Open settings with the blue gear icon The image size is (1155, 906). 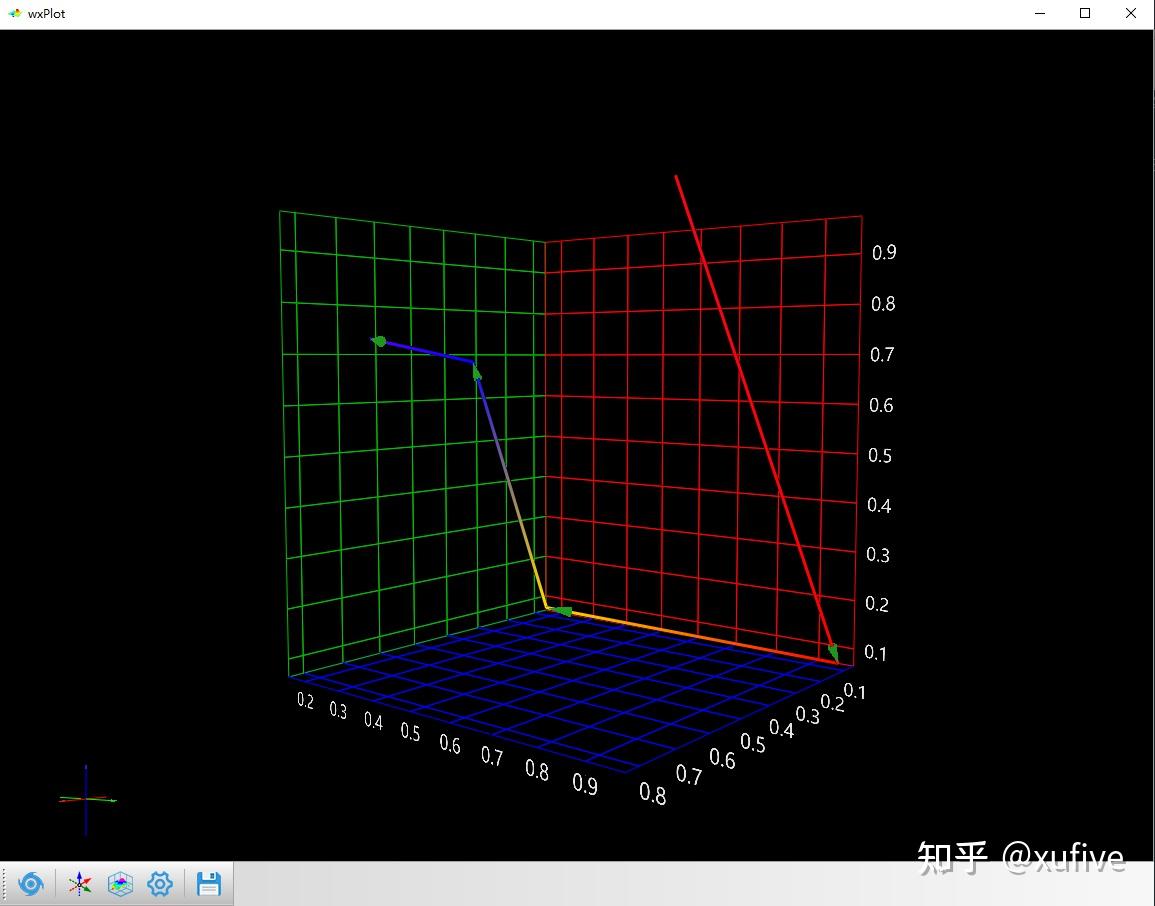coord(160,883)
